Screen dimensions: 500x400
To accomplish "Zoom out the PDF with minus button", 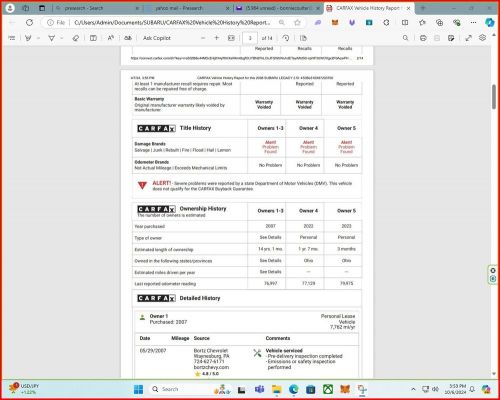I will click(x=203, y=38).
